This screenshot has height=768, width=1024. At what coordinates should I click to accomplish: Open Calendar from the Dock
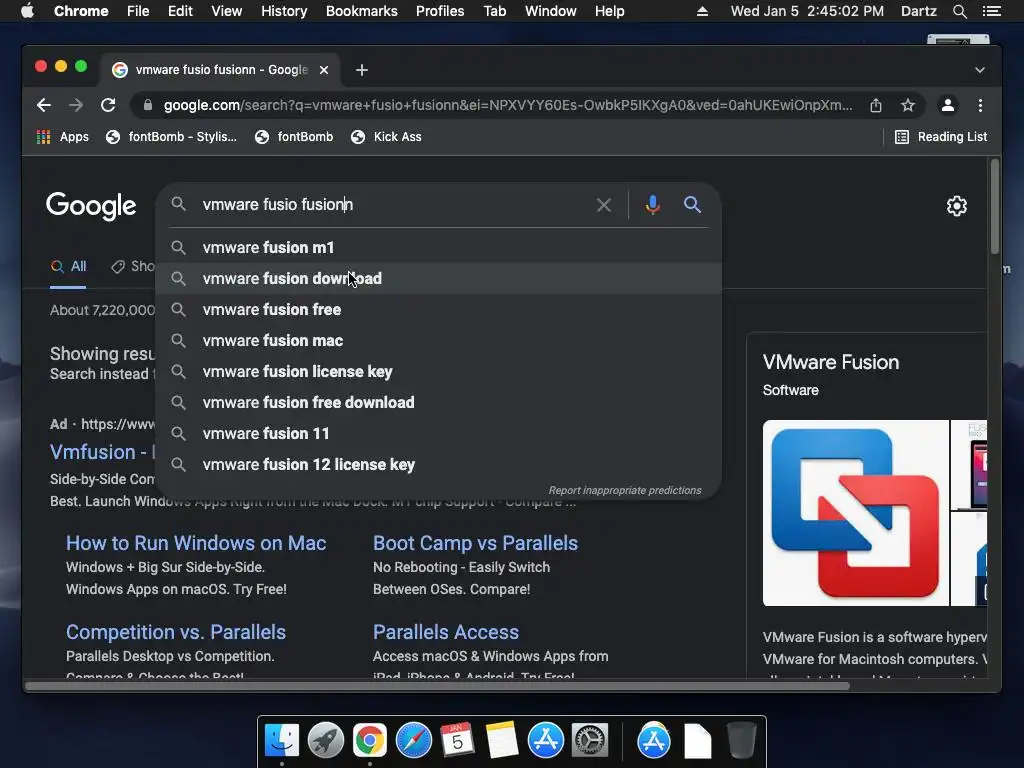point(457,741)
